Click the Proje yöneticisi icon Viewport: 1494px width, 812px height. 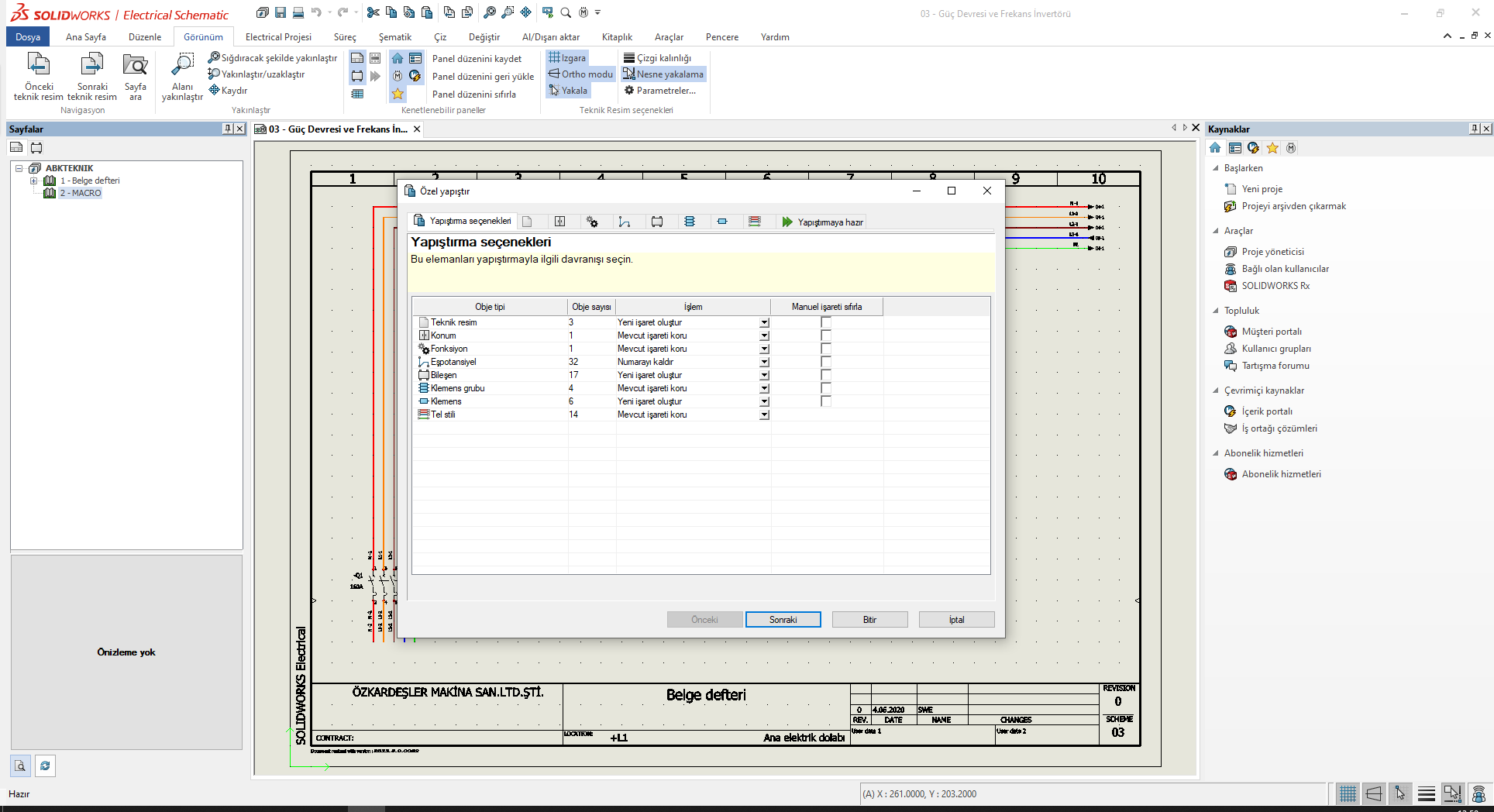[x=1231, y=252]
